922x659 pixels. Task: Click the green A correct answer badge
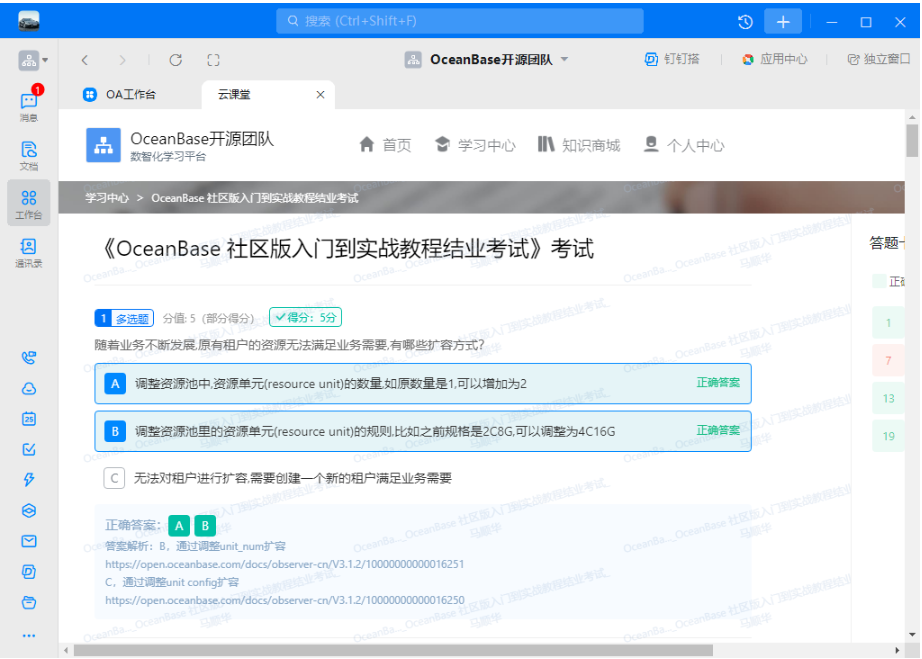point(179,526)
